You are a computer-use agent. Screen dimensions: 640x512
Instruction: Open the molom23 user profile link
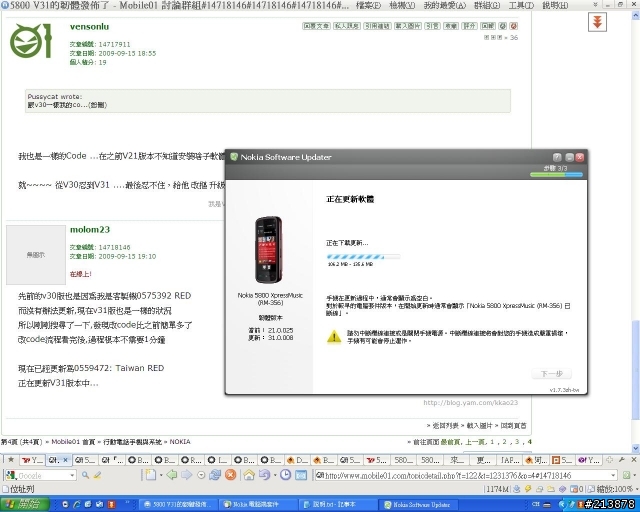point(89,230)
